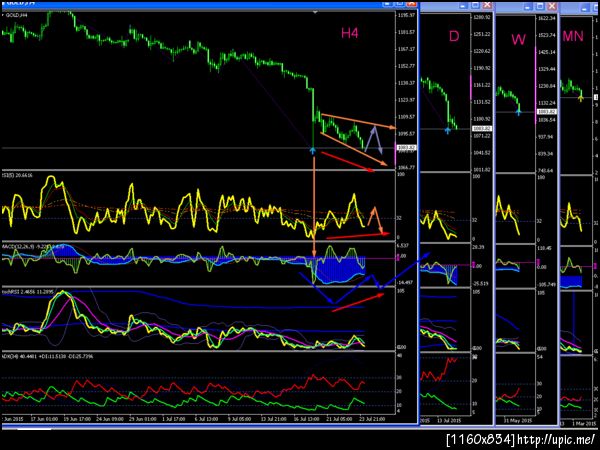This screenshot has width=600, height=450.
Task: Click the '9 Jul 05:00' time axis label
Action: (x=240, y=419)
